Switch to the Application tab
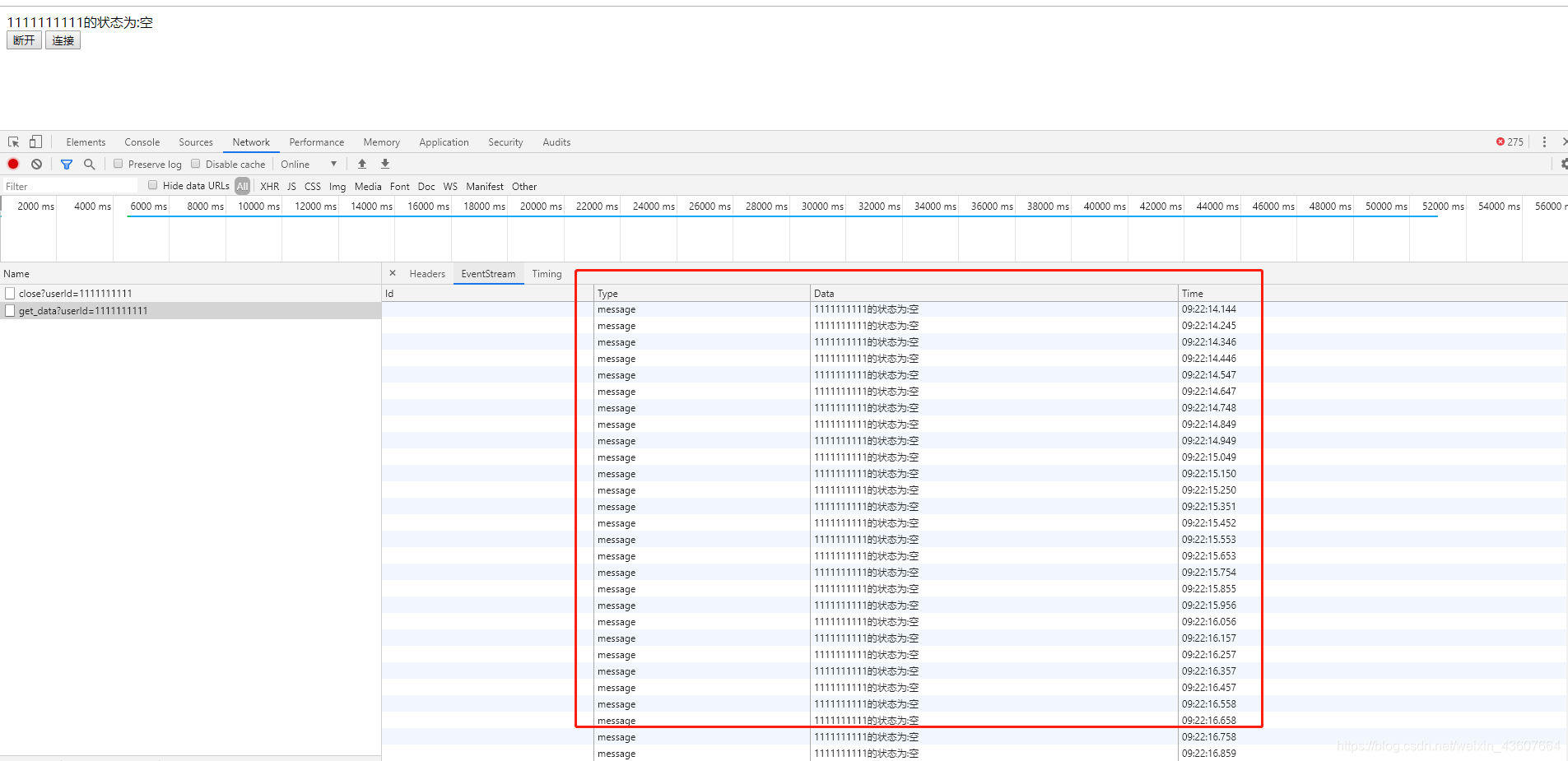 pyautogui.click(x=444, y=142)
